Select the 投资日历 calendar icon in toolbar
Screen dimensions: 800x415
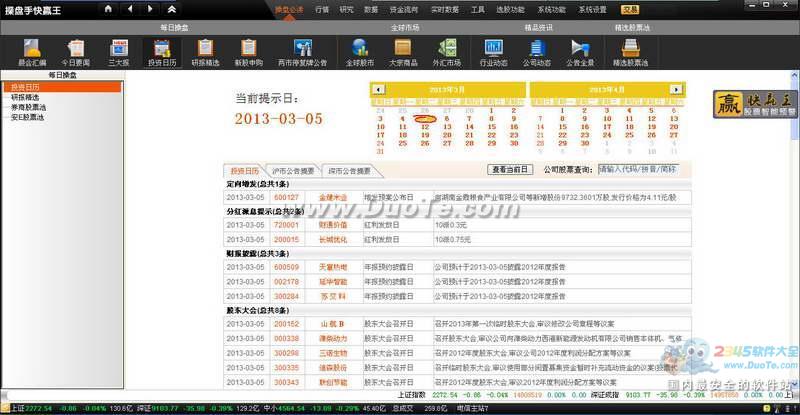(162, 53)
